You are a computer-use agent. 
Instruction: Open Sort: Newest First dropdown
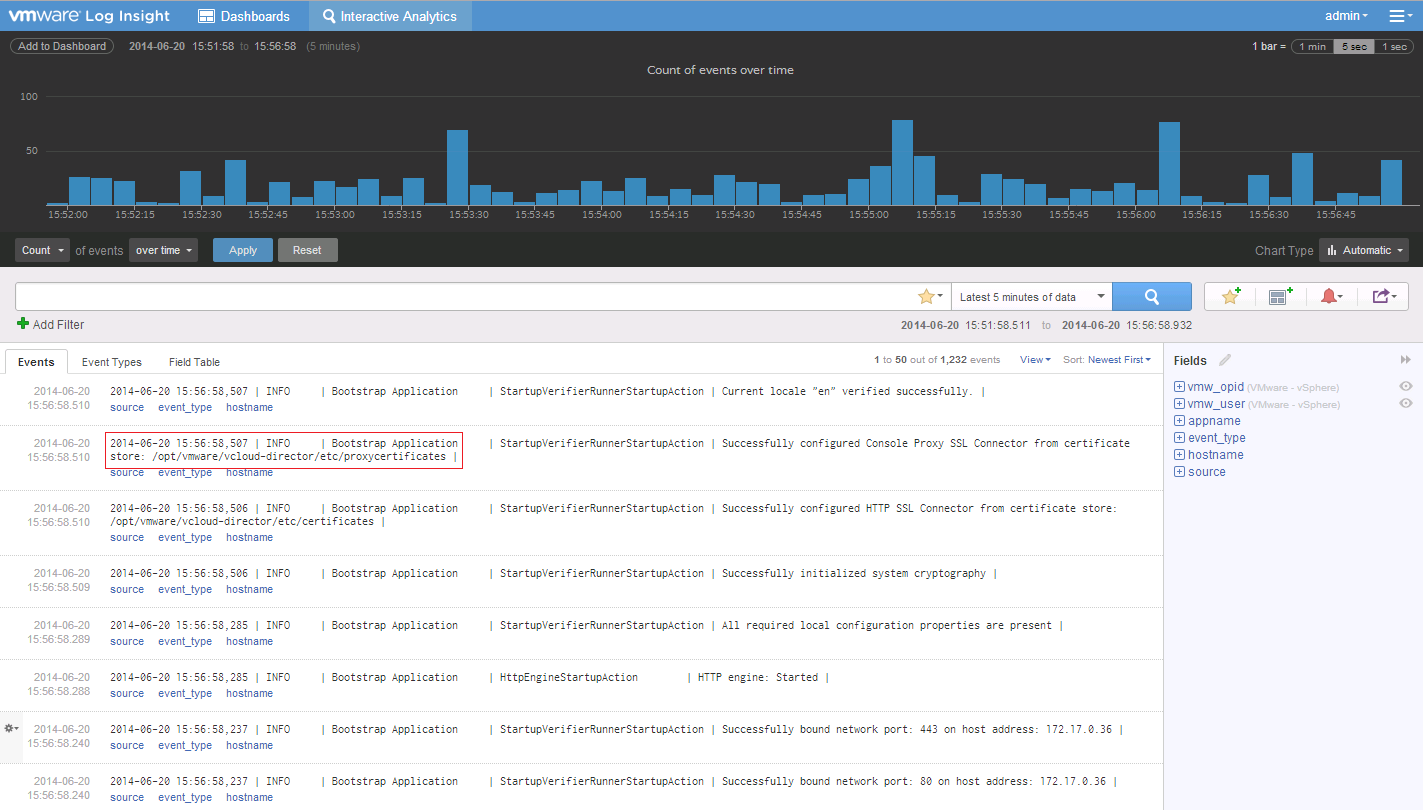[x=1107, y=360]
